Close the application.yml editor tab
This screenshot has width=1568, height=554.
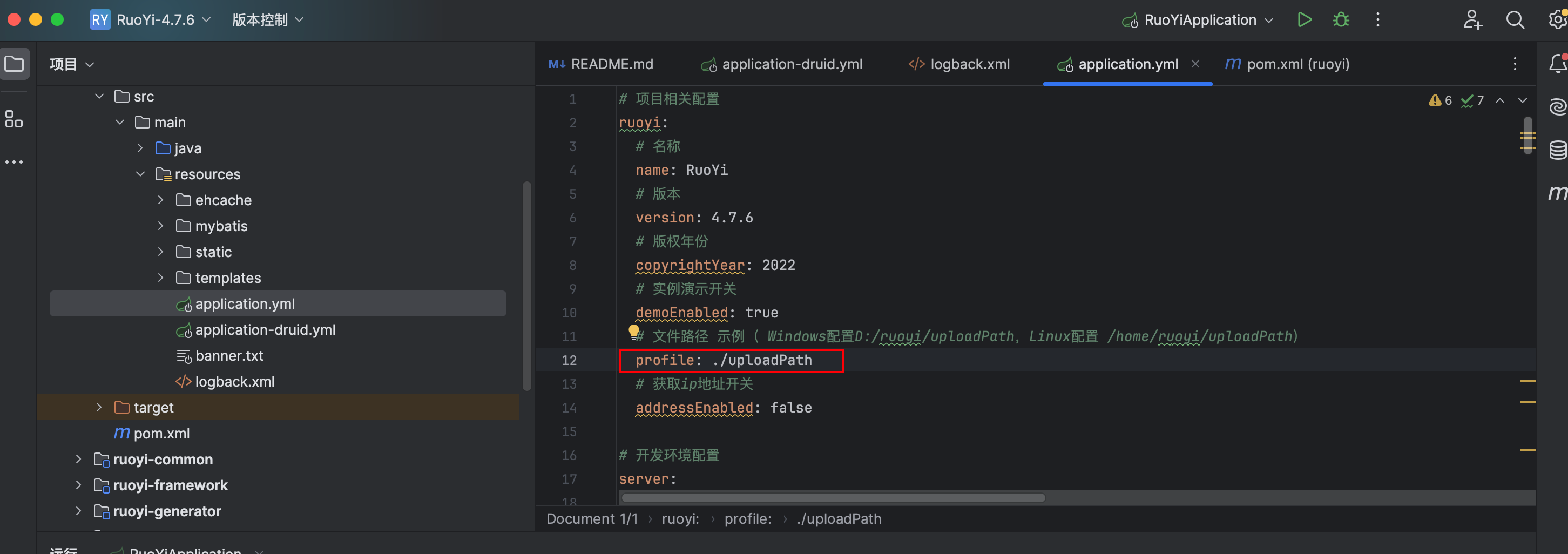point(1195,64)
